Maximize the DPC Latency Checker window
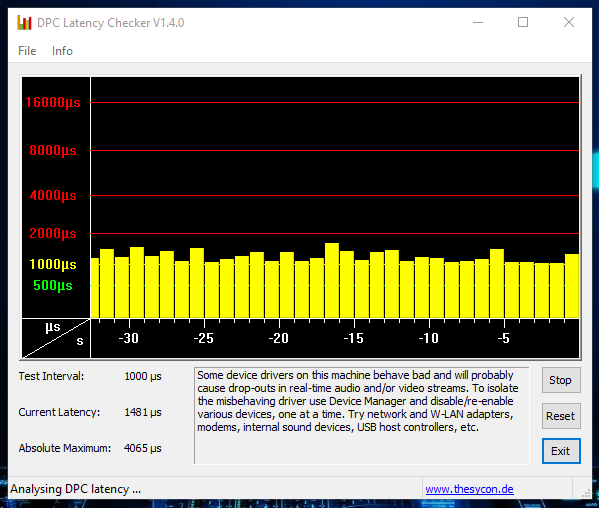This screenshot has width=600, height=508. pyautogui.click(x=522, y=22)
